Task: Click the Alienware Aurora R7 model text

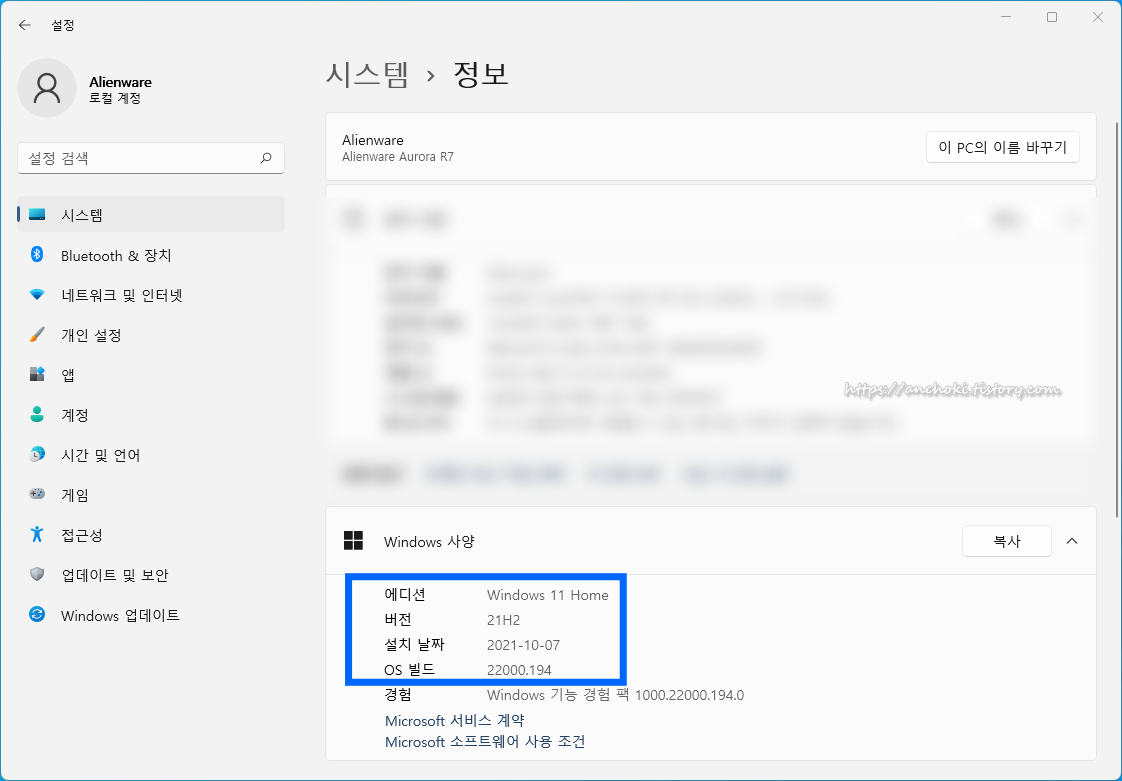Action: (x=398, y=157)
